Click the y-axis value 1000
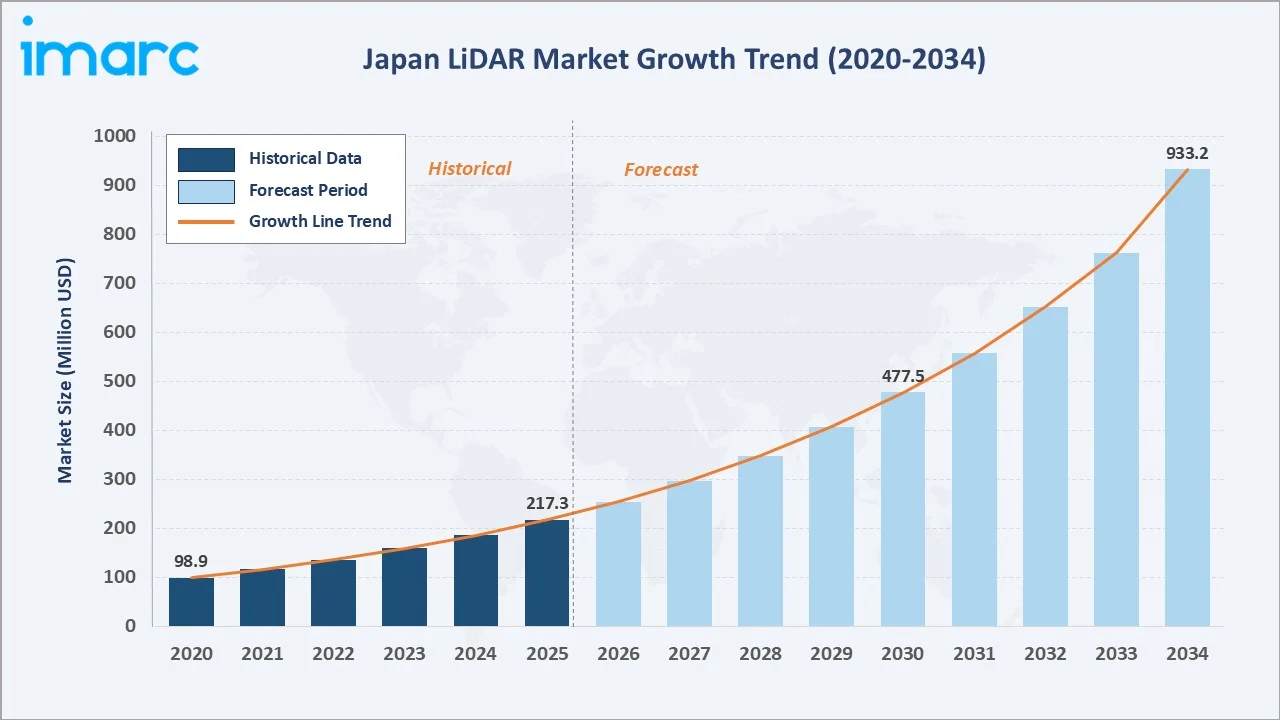The height and width of the screenshot is (720, 1280). pyautogui.click(x=115, y=136)
